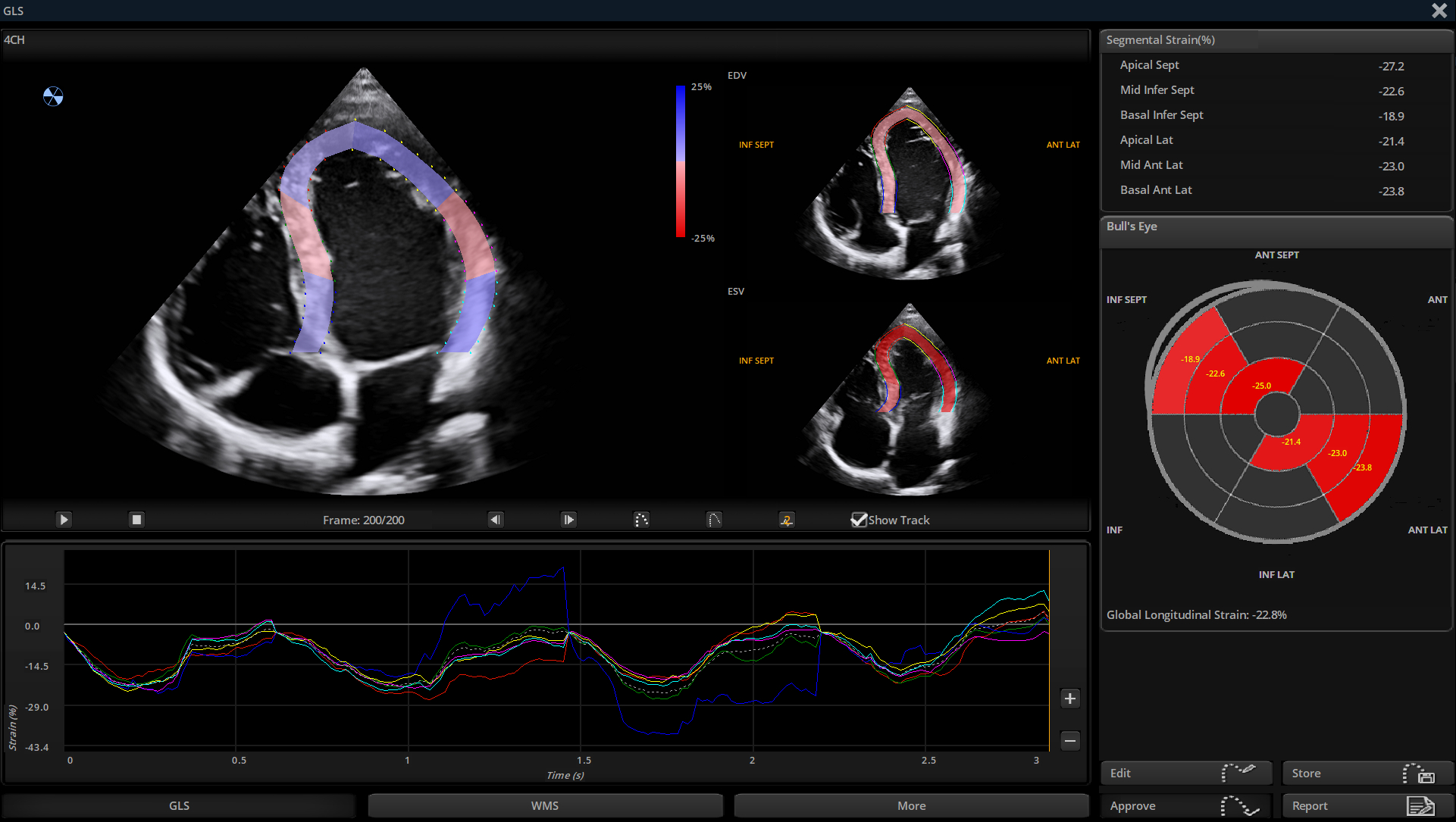
Task: Click the strain color scale bar
Action: tap(681, 161)
